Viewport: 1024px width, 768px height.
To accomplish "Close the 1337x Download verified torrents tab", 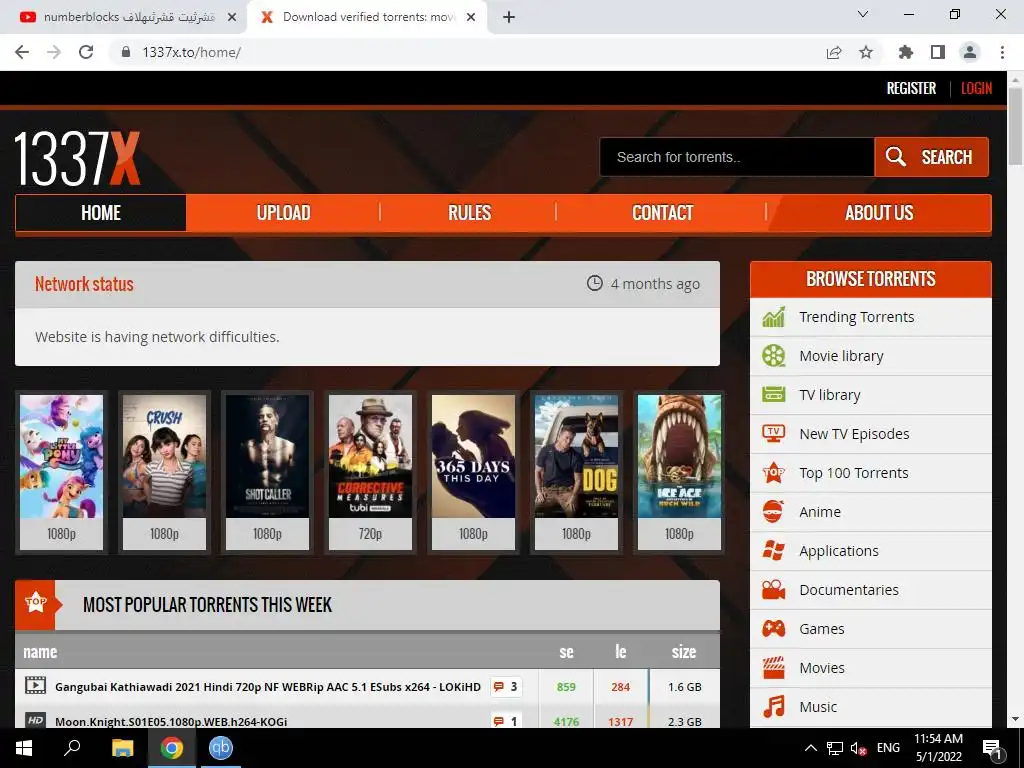I will click(x=471, y=18).
